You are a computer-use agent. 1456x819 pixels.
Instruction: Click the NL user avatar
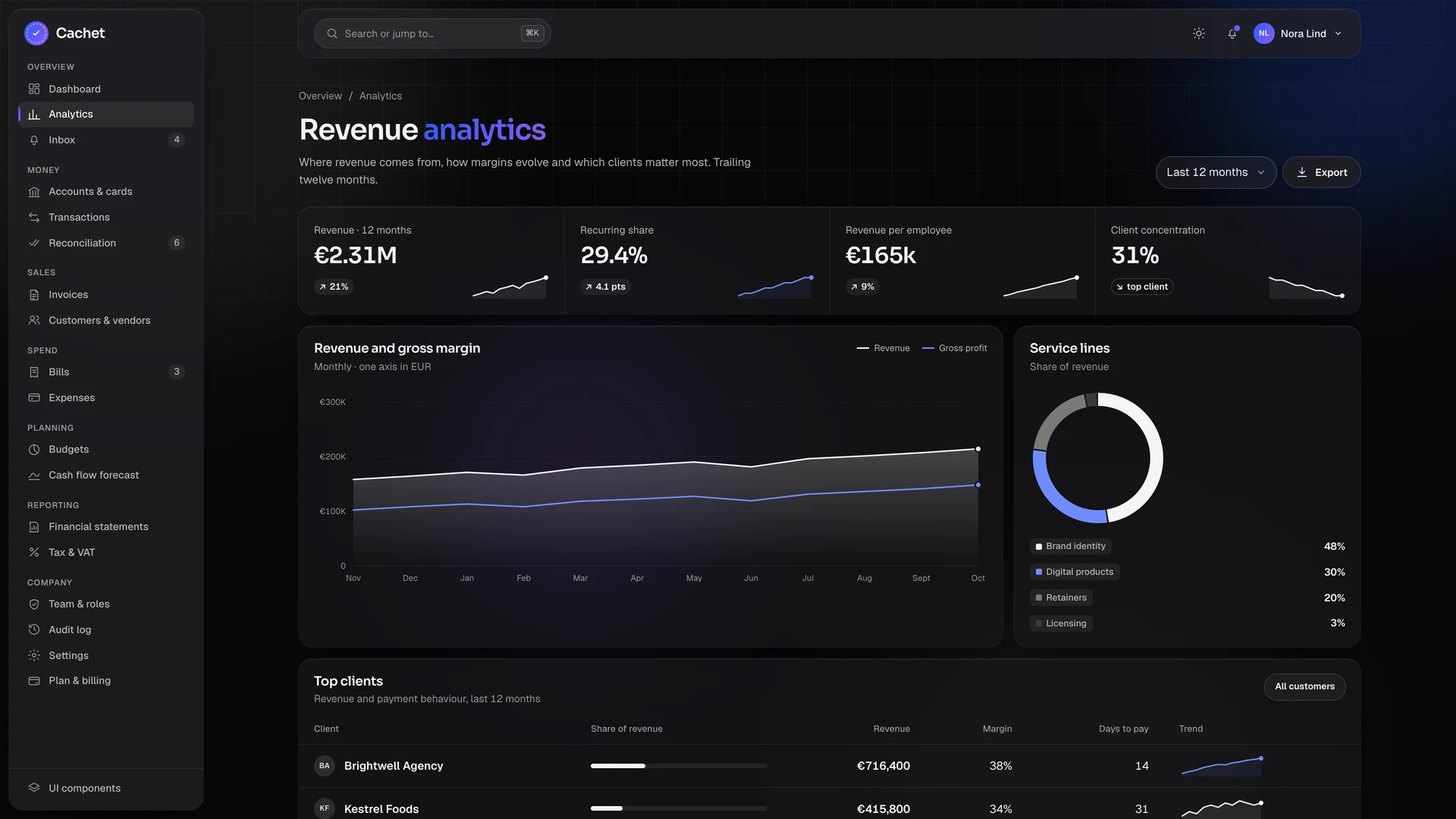1263,33
